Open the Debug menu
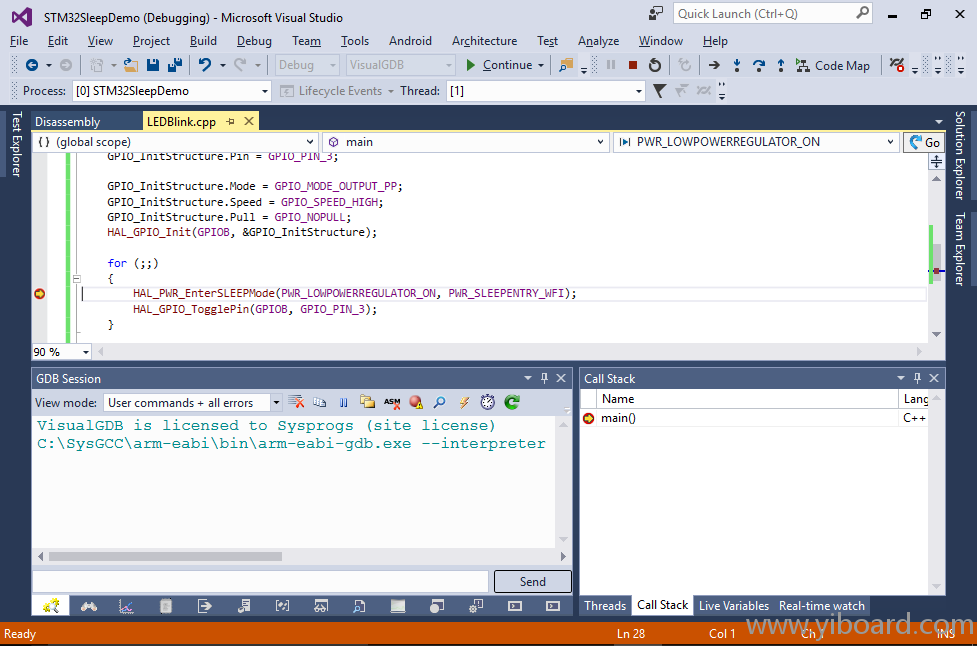 [254, 41]
